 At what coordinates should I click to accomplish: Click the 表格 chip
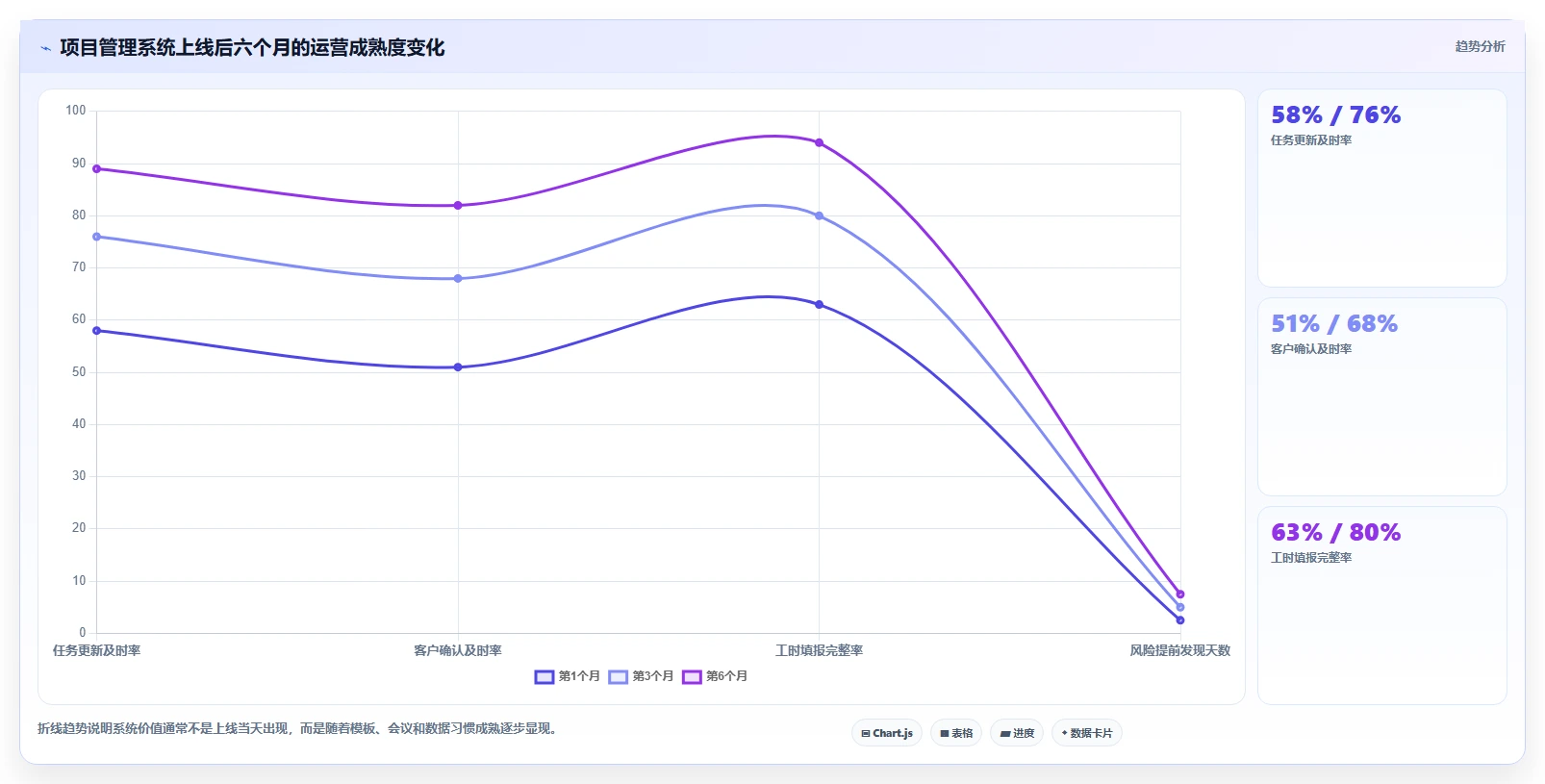point(956,733)
